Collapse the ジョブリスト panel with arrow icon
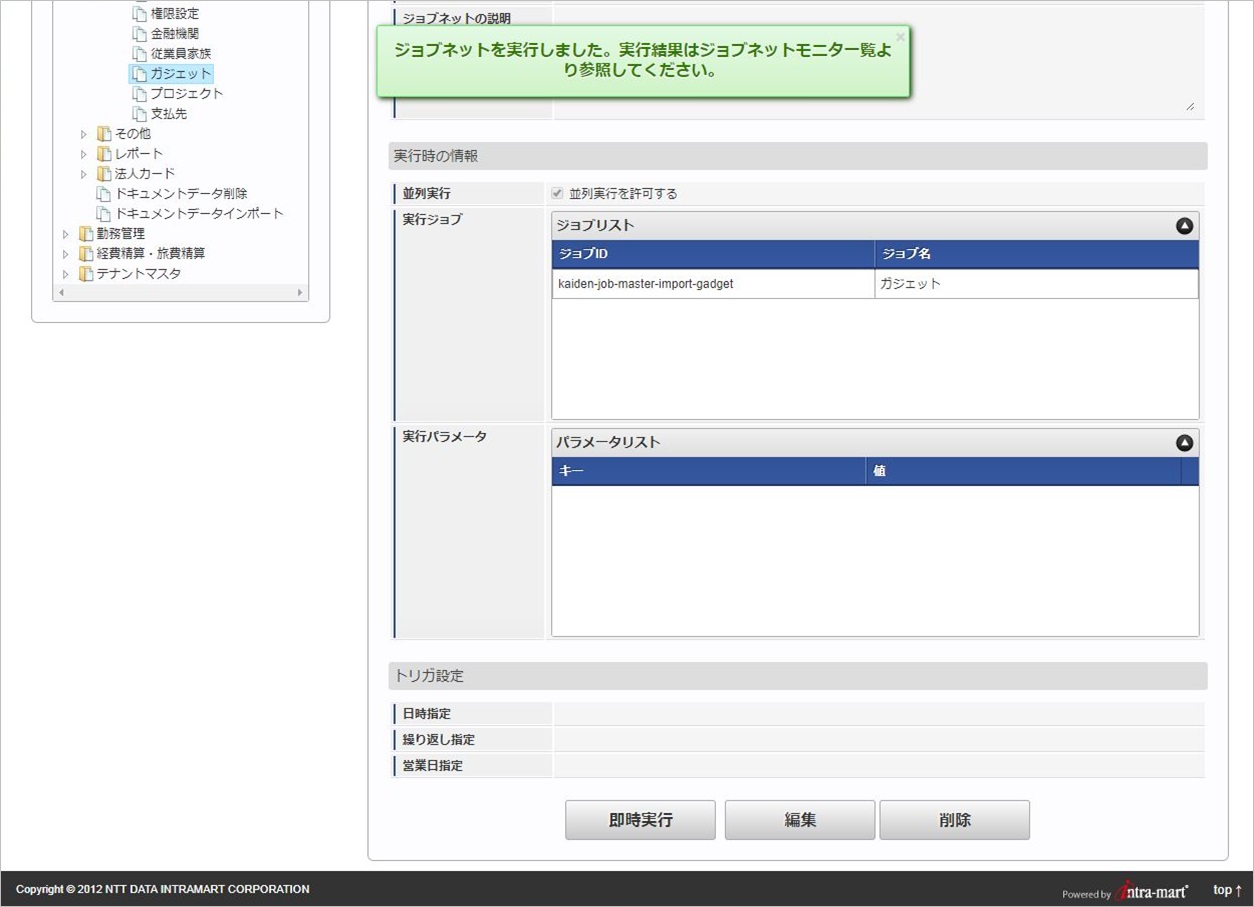The image size is (1254, 907). (1184, 226)
